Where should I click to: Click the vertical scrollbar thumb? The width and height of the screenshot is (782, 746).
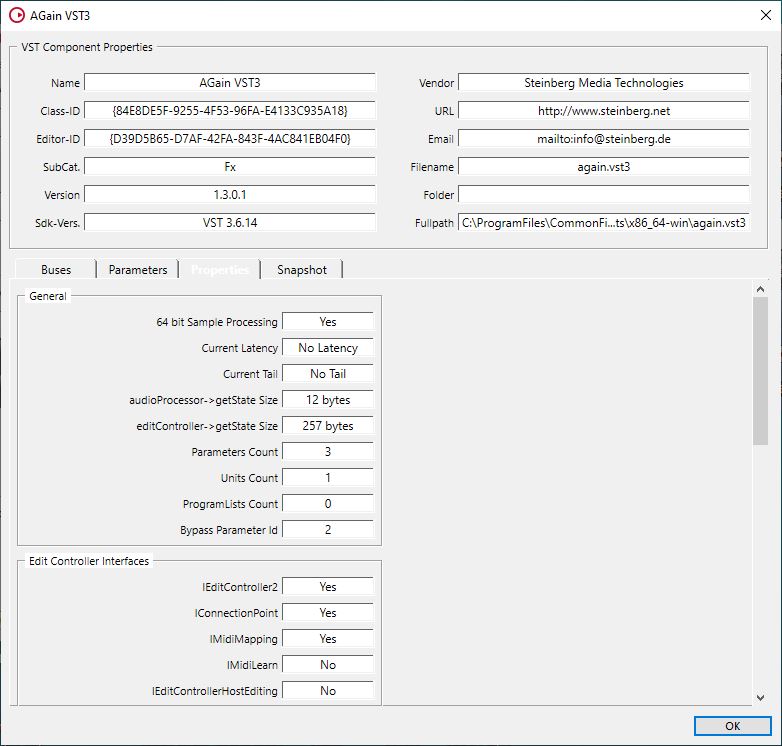click(760, 371)
